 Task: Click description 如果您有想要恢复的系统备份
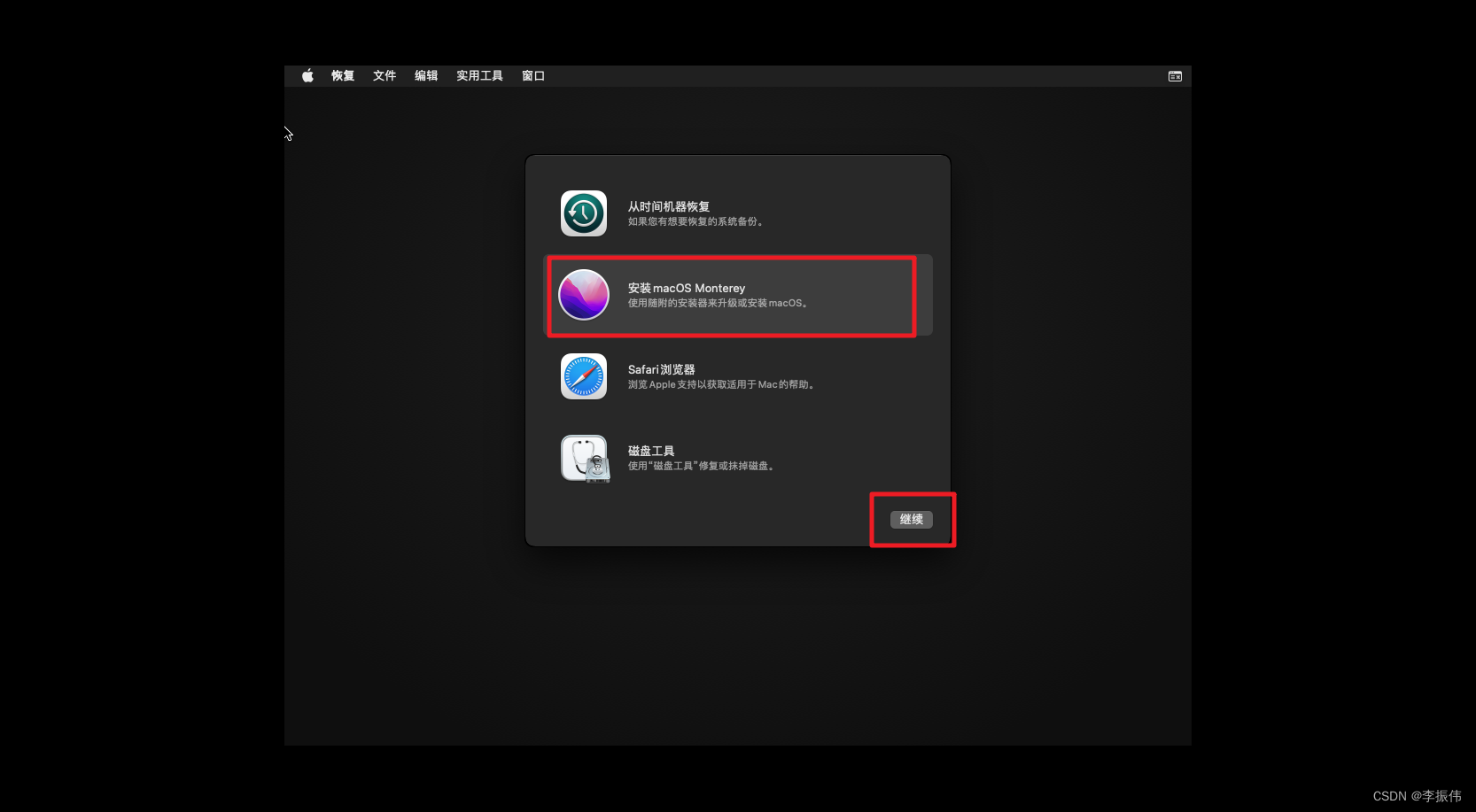(695, 222)
